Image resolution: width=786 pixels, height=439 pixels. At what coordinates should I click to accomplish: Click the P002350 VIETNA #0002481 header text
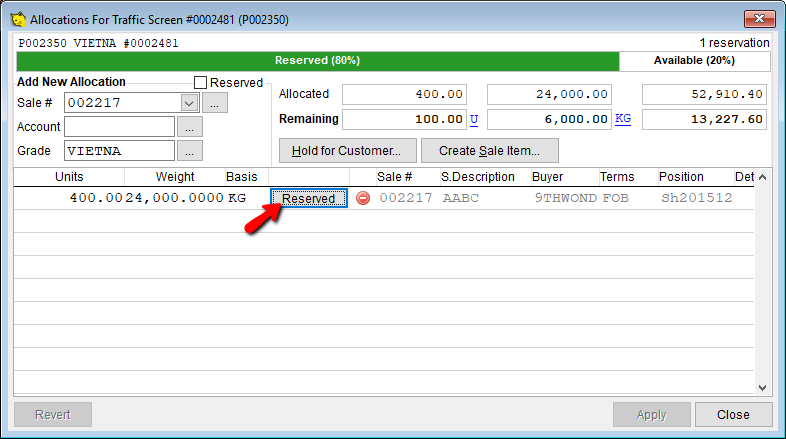pyautogui.click(x=98, y=43)
